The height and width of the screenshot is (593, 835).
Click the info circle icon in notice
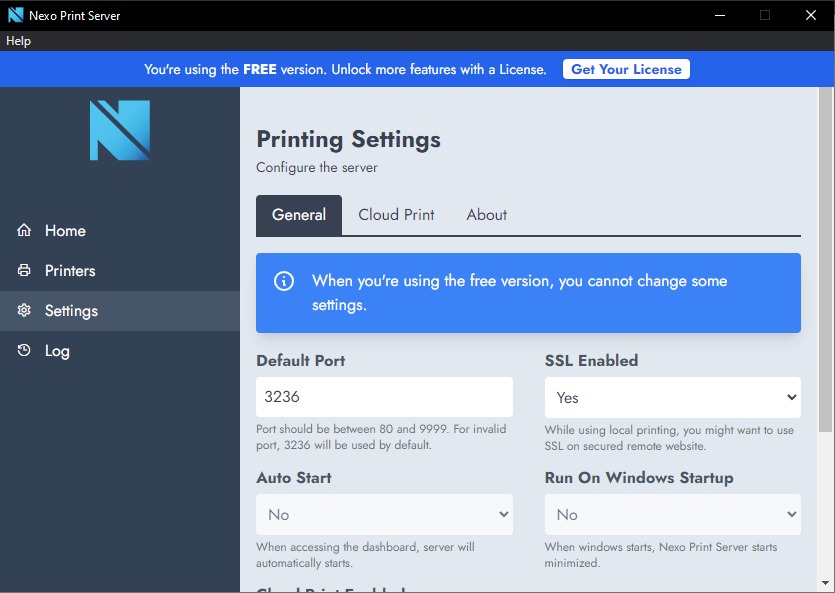coord(283,281)
